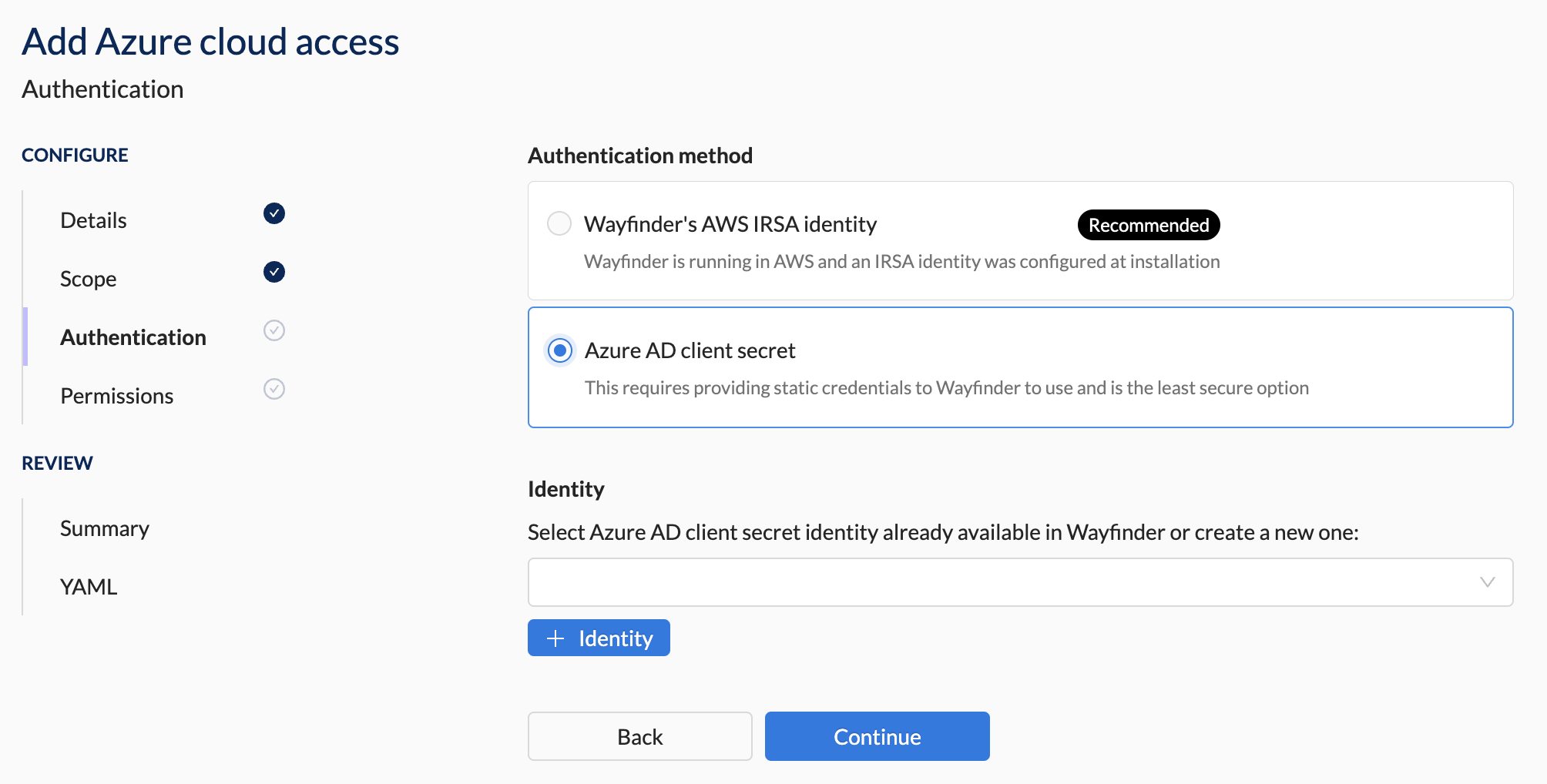Click the 'Authentication' subtitle under the page title
1547x784 pixels.
coord(102,89)
